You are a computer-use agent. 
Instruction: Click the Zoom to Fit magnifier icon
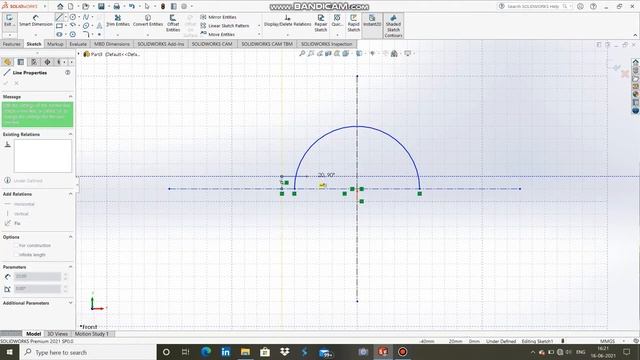click(x=302, y=53)
